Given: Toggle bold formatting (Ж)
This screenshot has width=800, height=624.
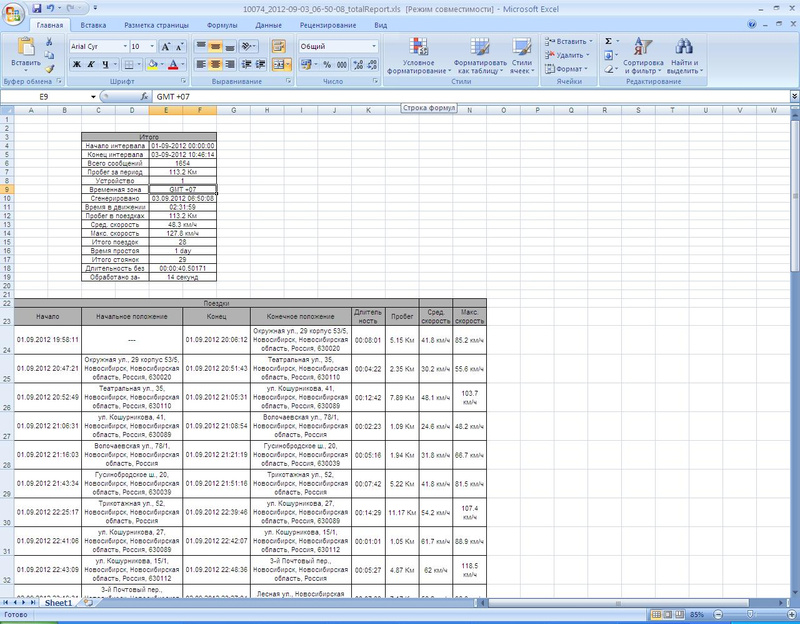Looking at the screenshot, I should [76, 64].
